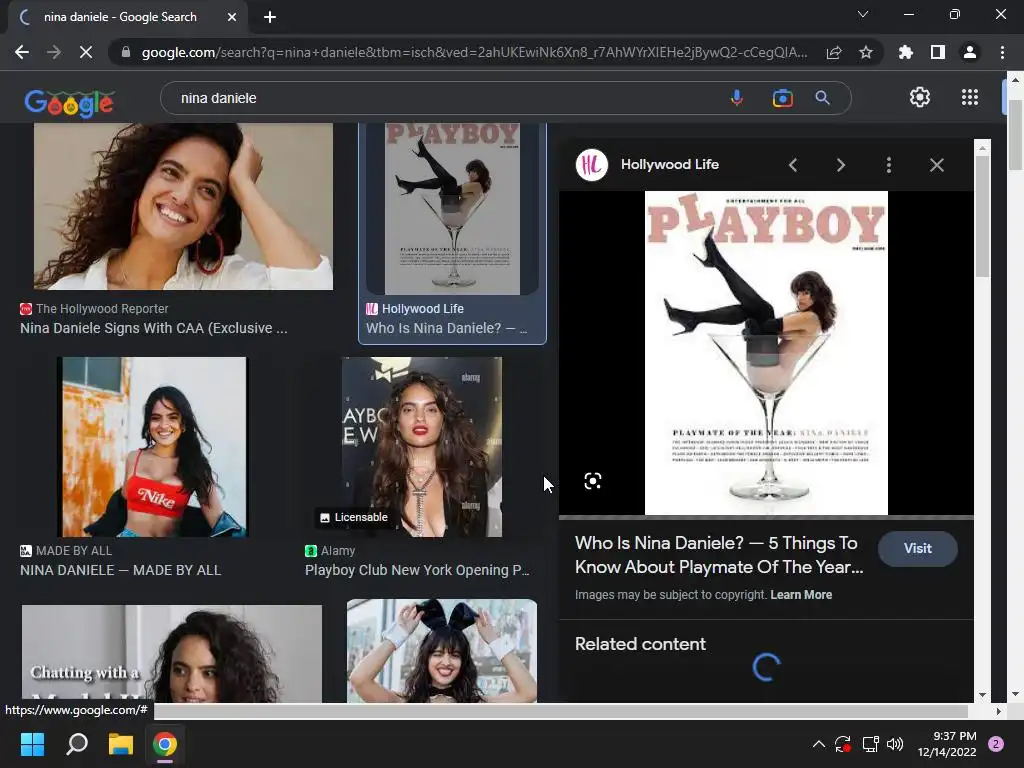
Task: Open The Hollywood Reporter image thumbnail
Action: (x=184, y=206)
